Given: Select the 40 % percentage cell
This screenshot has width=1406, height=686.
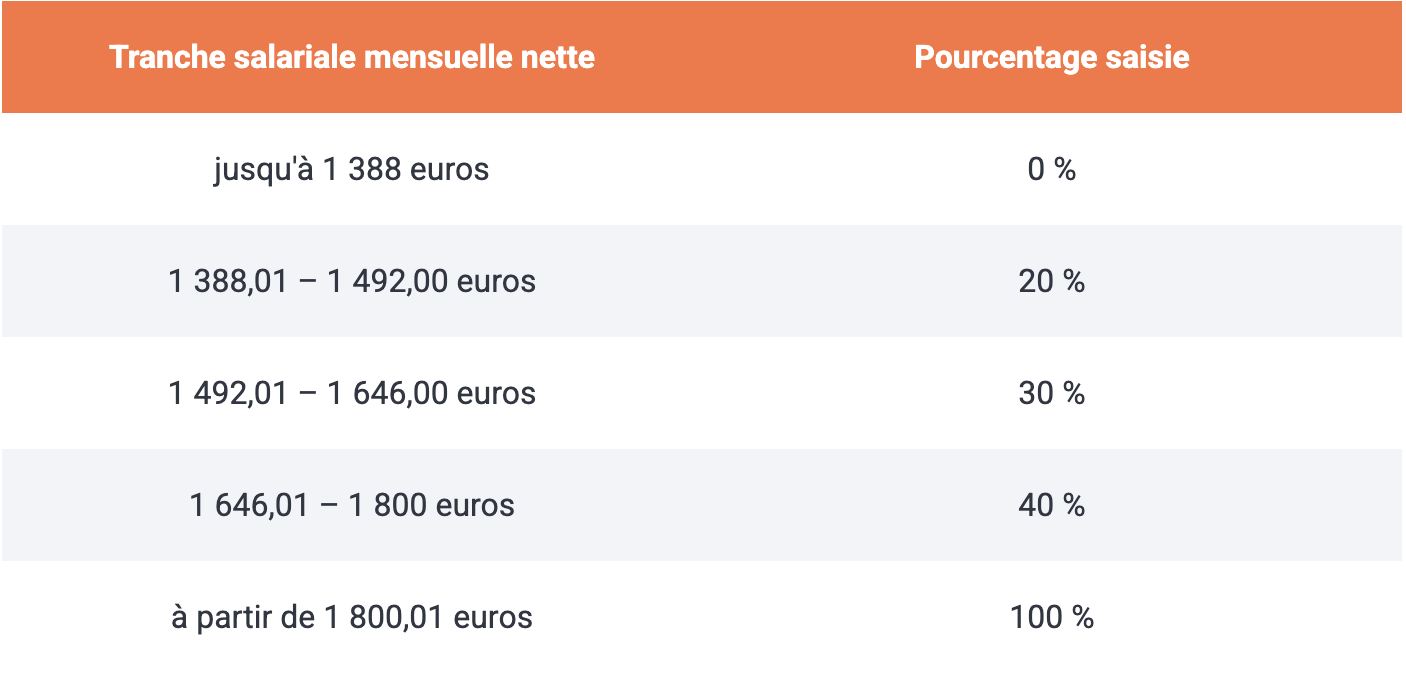Looking at the screenshot, I should [x=1052, y=505].
